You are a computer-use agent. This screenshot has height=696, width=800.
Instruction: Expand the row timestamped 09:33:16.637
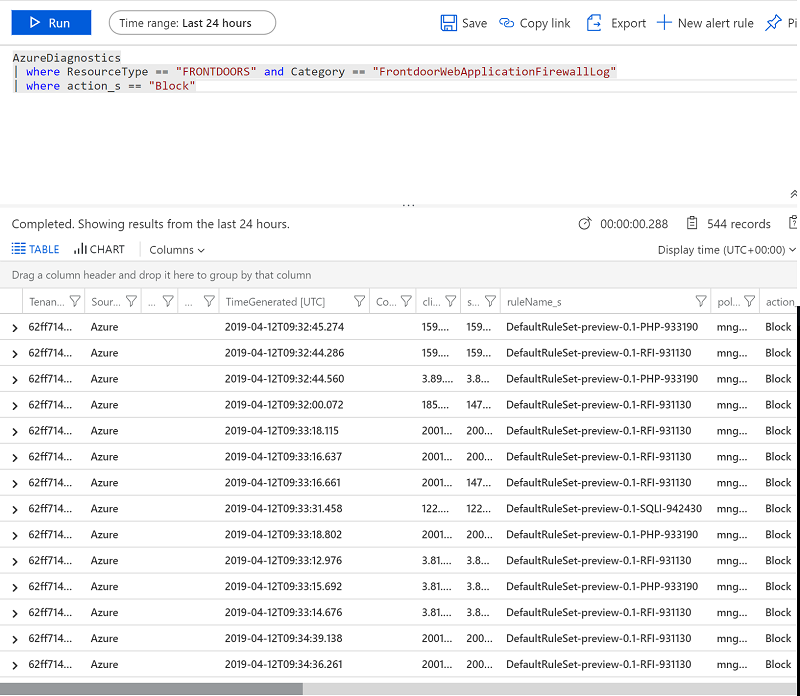[x=15, y=458]
